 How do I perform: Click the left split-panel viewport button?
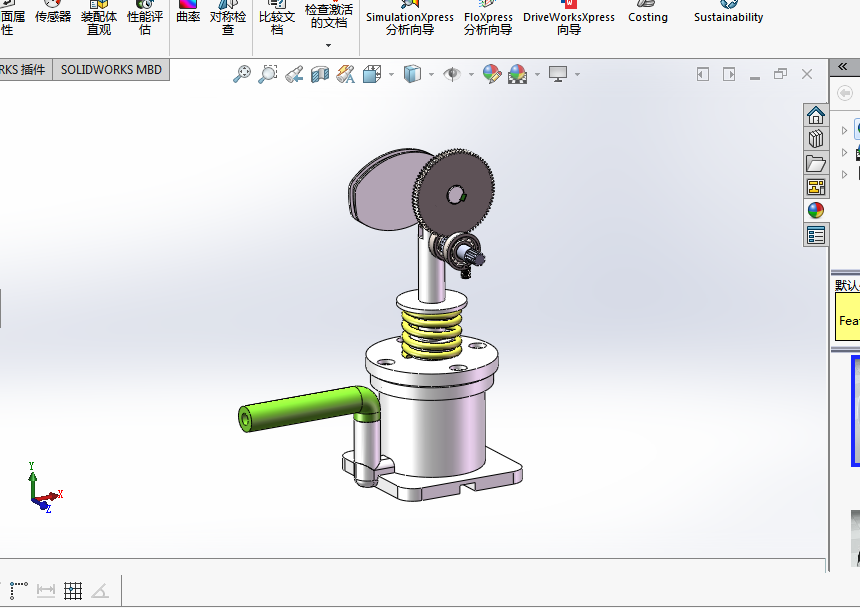[703, 74]
